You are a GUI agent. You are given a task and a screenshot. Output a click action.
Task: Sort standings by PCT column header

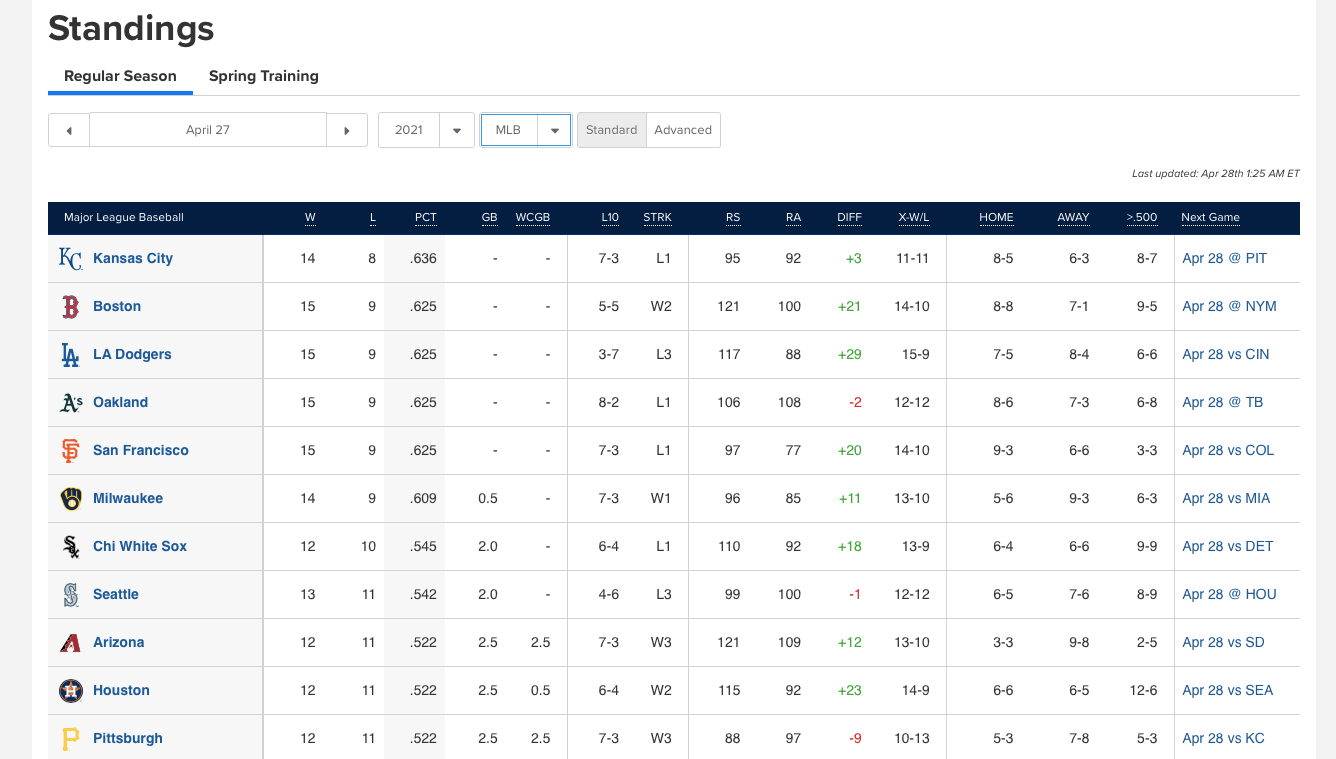(x=426, y=217)
